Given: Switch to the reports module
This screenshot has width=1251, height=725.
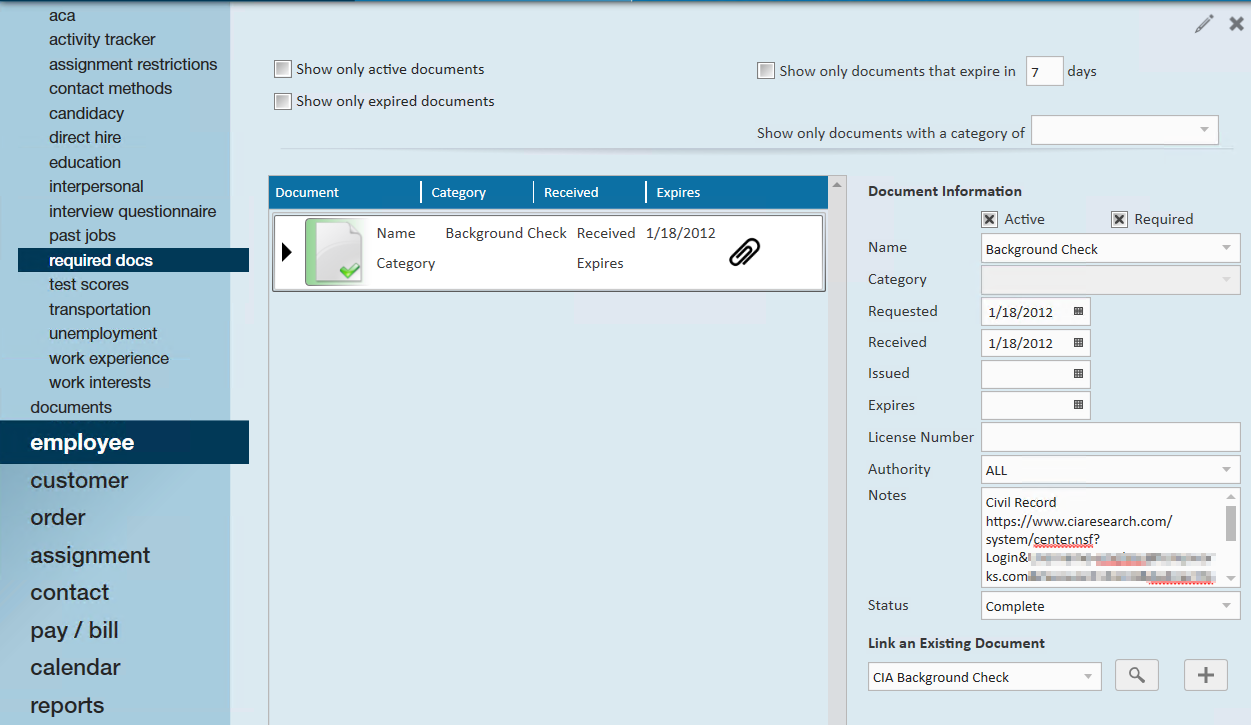Looking at the screenshot, I should click(67, 705).
